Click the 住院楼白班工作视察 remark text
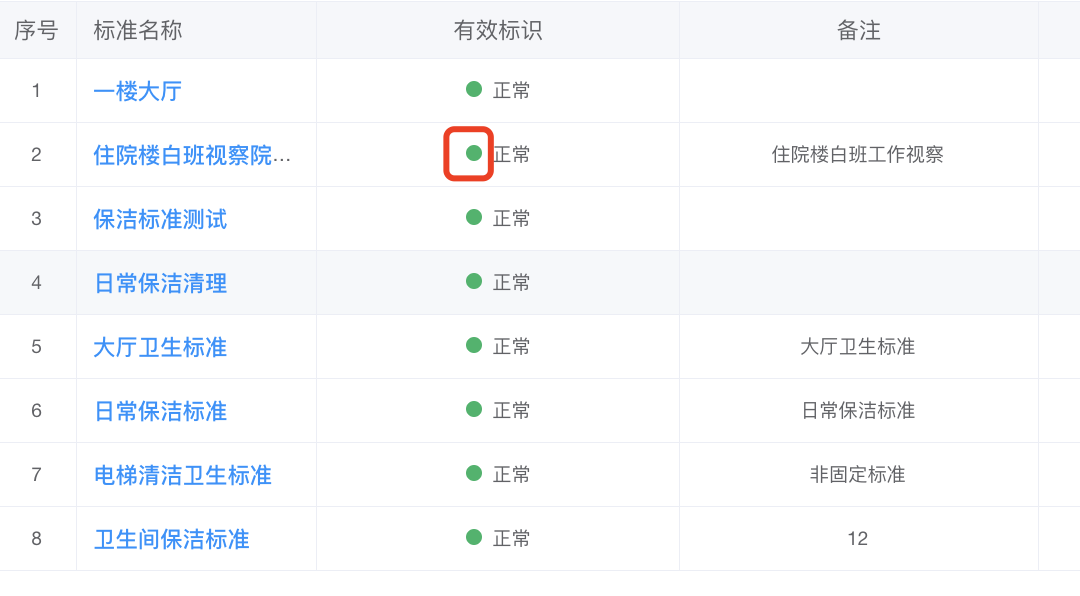The width and height of the screenshot is (1080, 596). [857, 154]
